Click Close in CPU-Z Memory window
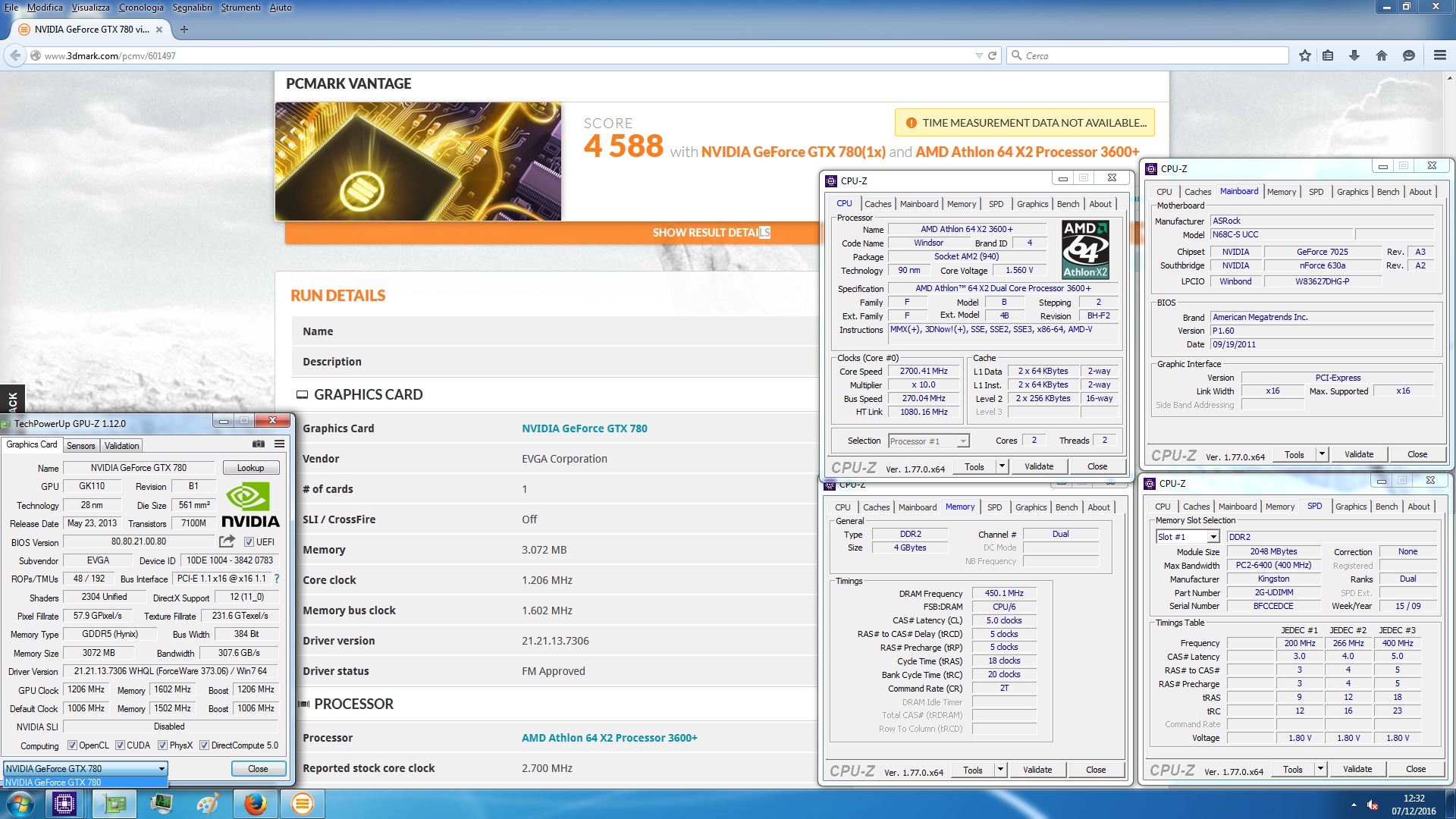This screenshot has height=819, width=1456. point(1096,770)
